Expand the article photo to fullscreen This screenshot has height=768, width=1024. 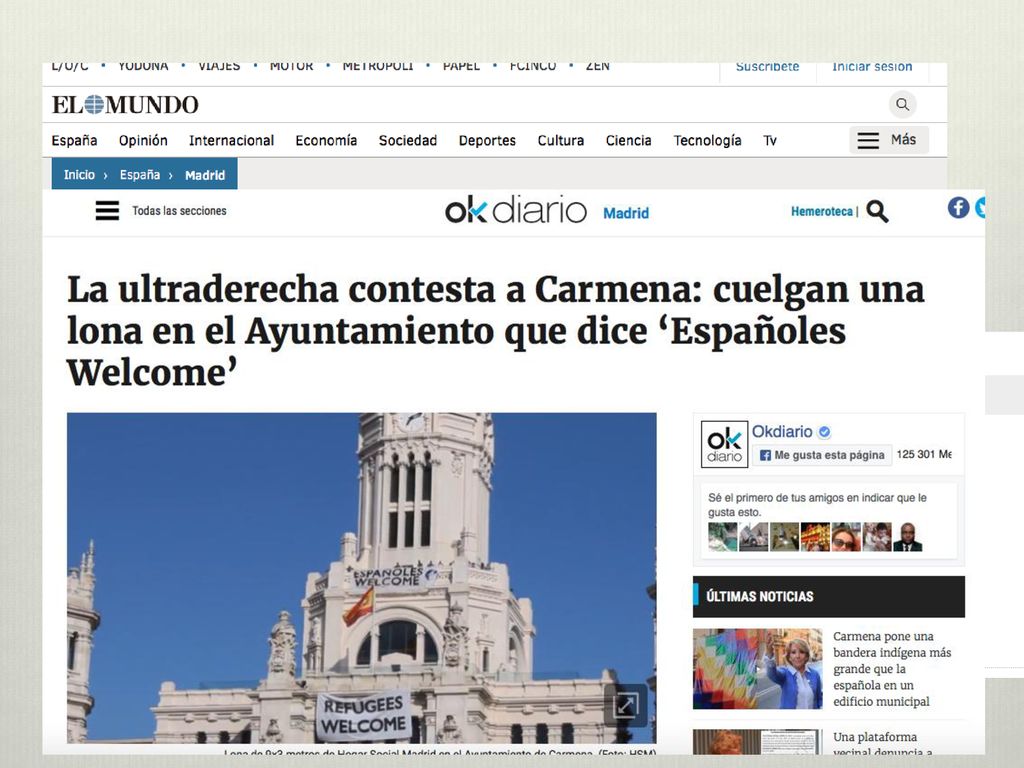[x=626, y=705]
